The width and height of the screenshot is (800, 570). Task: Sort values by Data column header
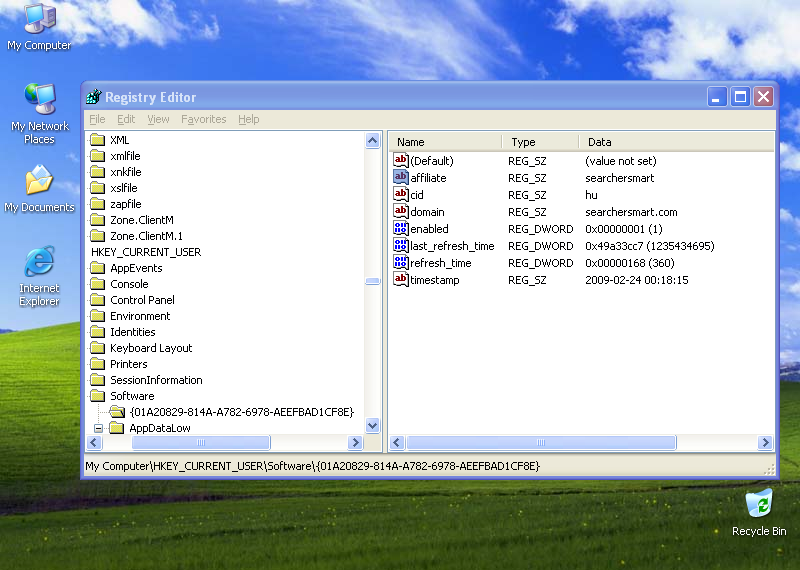click(677, 142)
